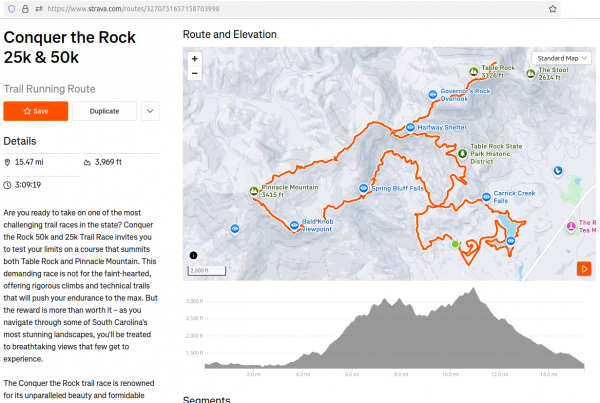This screenshot has height=403, width=600.
Task: Click the Route and Elevation heading
Action: coord(230,34)
